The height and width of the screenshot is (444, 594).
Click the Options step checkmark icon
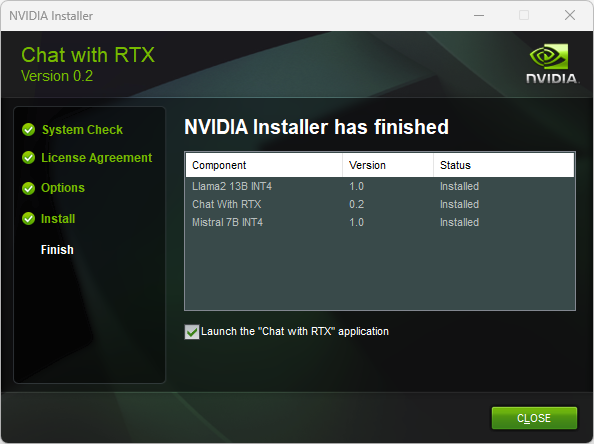click(28, 188)
